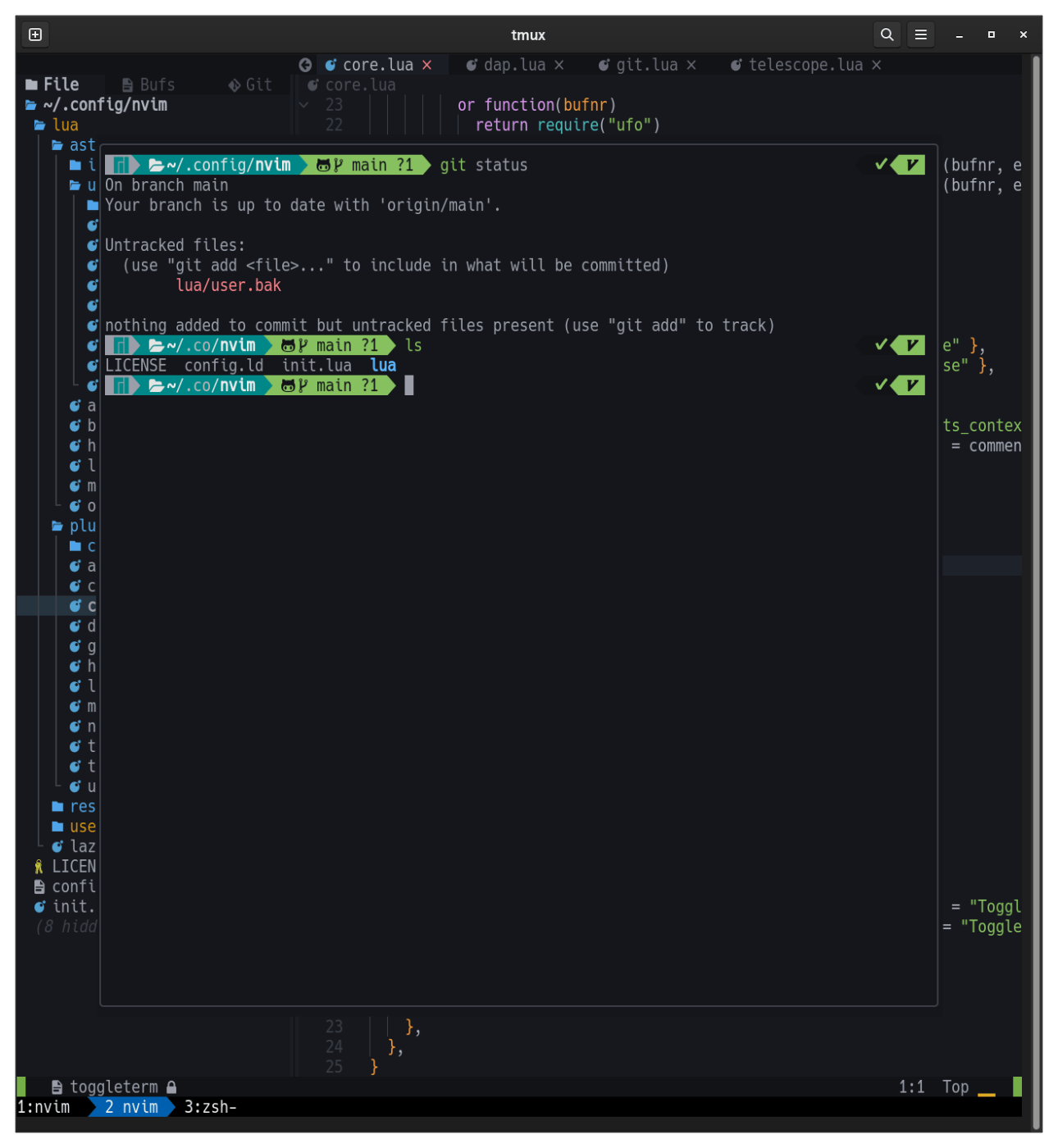This screenshot has width=1058, height=1148.
Task: Open the init. lua file in tree
Action: click(65, 907)
